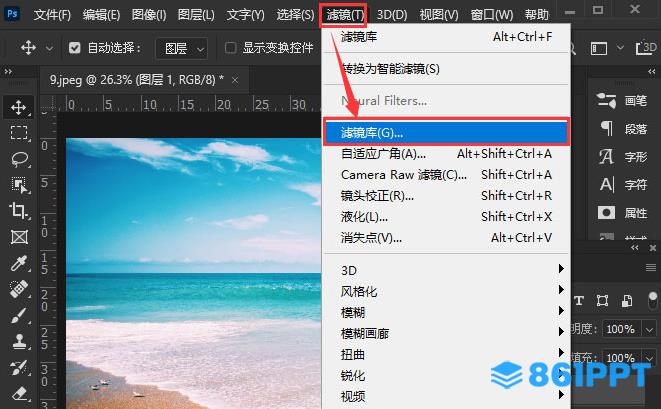Image resolution: width=661 pixels, height=409 pixels.
Task: Select the Lasso tool
Action: tap(19, 159)
